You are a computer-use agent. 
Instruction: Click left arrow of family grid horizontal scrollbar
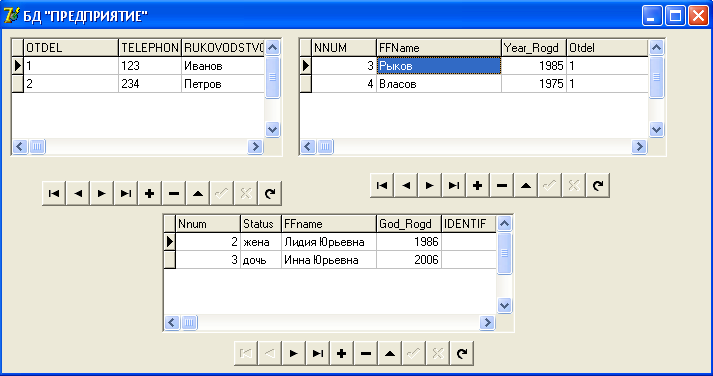pyautogui.click(x=171, y=323)
